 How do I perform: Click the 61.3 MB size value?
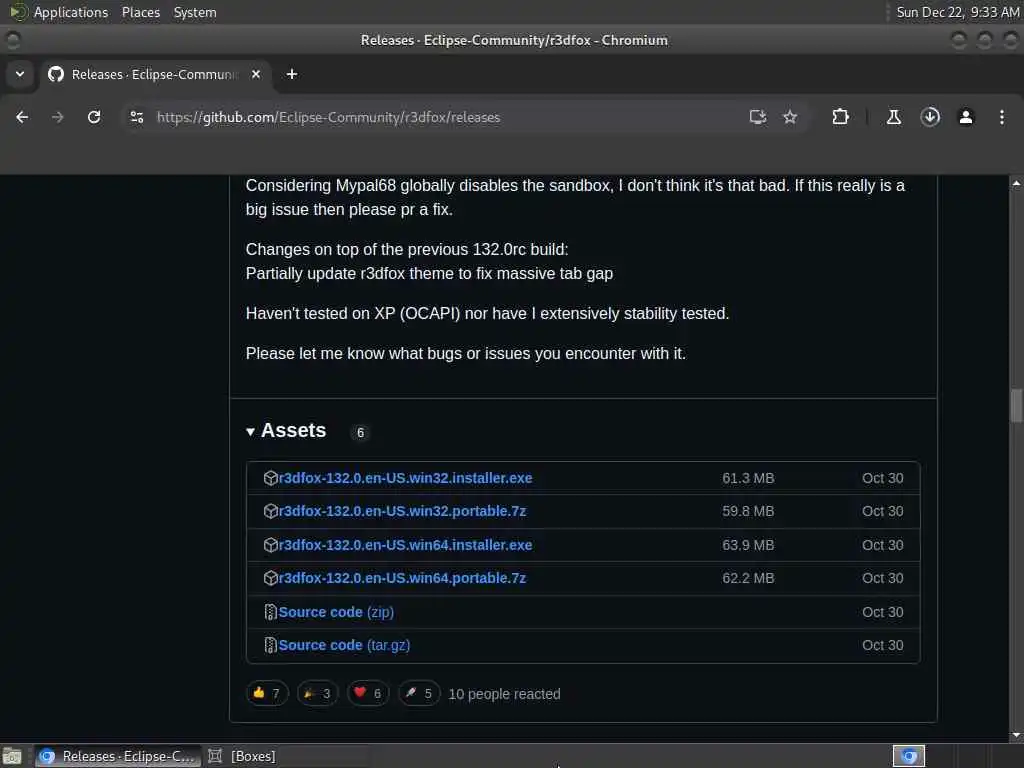pyautogui.click(x=748, y=478)
